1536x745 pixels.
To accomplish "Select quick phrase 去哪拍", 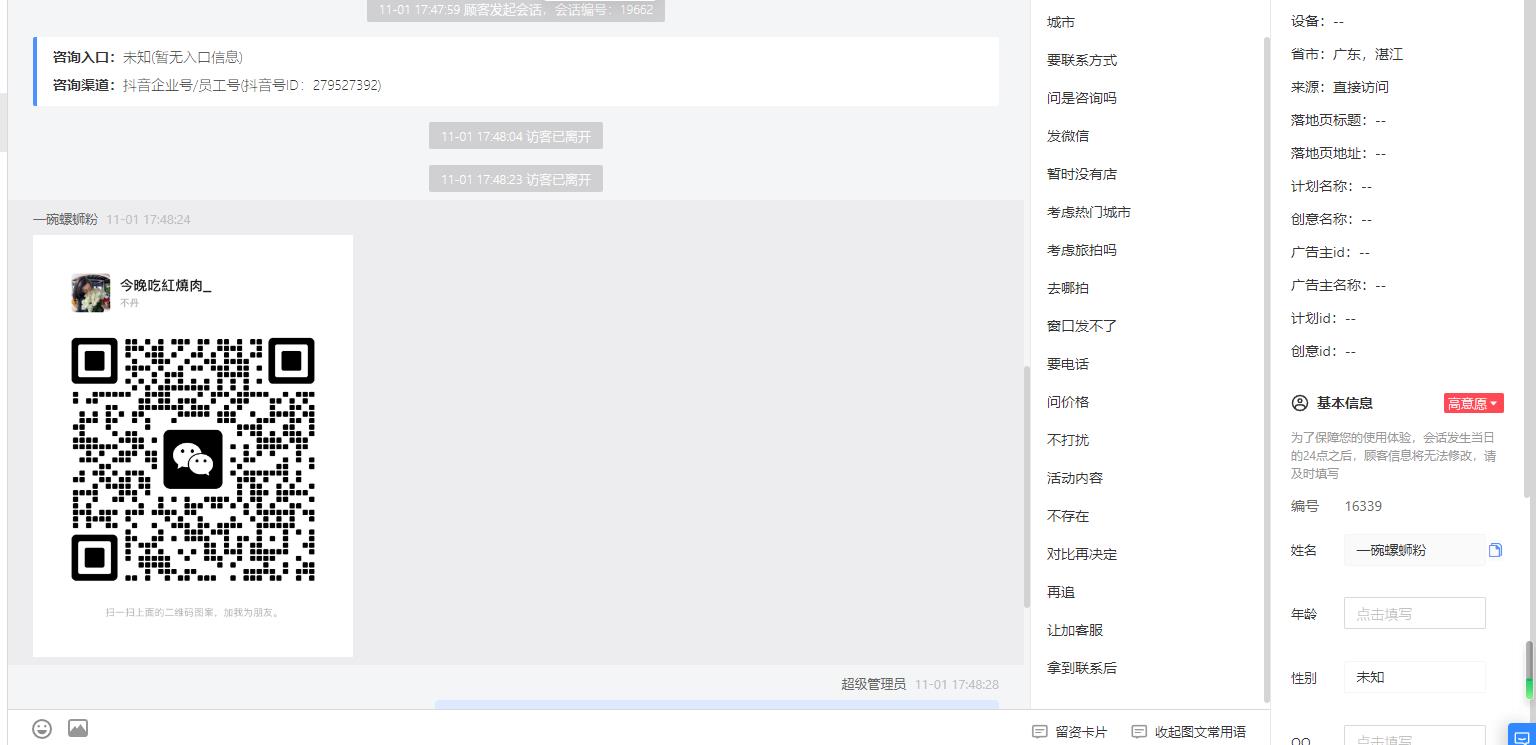I will [x=1068, y=288].
